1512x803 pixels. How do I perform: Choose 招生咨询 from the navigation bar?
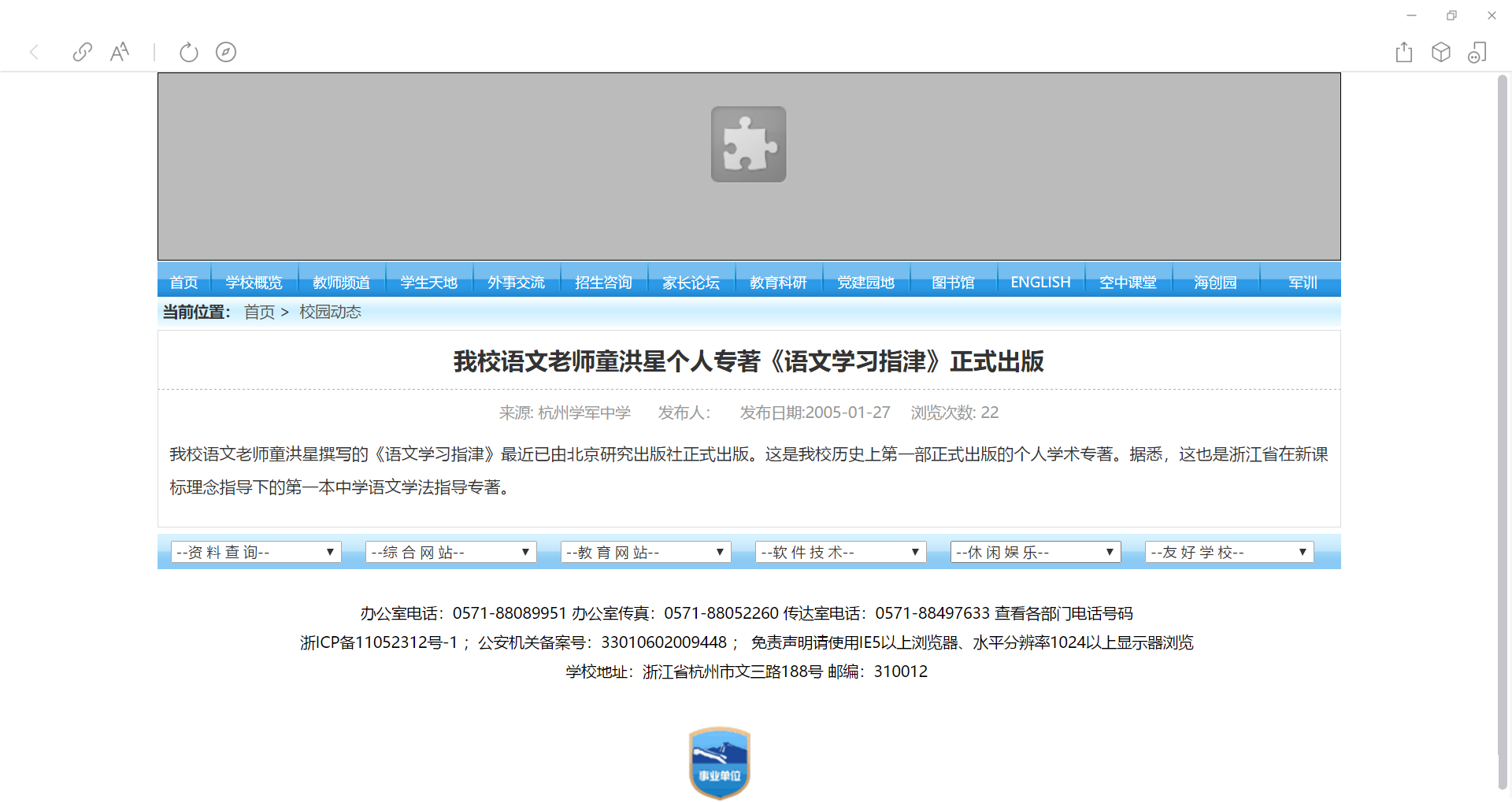603,282
